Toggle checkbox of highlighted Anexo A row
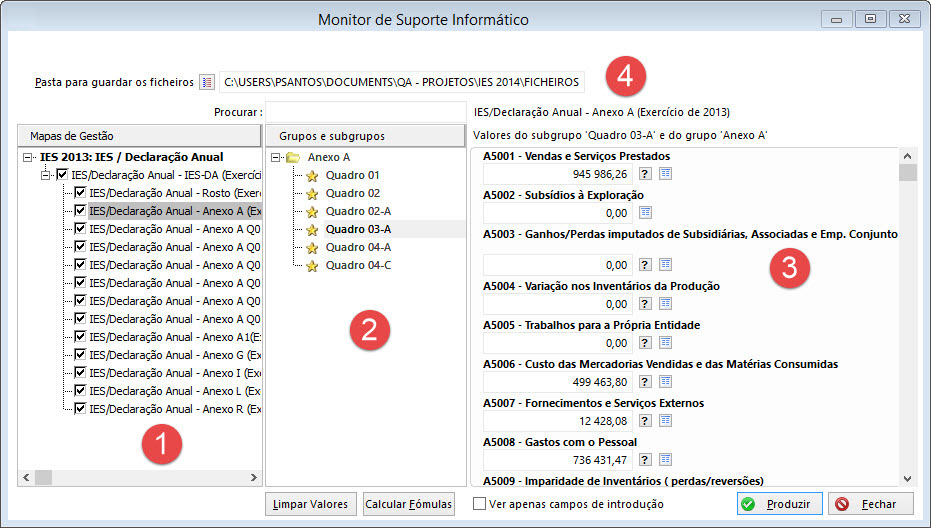 coord(80,210)
